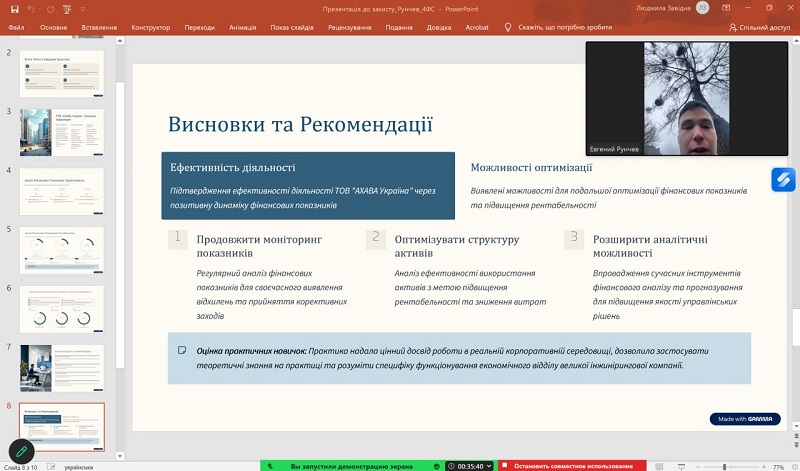800x471 pixels.
Task: Click the user account avatar ЛЗ
Action: tap(702, 8)
